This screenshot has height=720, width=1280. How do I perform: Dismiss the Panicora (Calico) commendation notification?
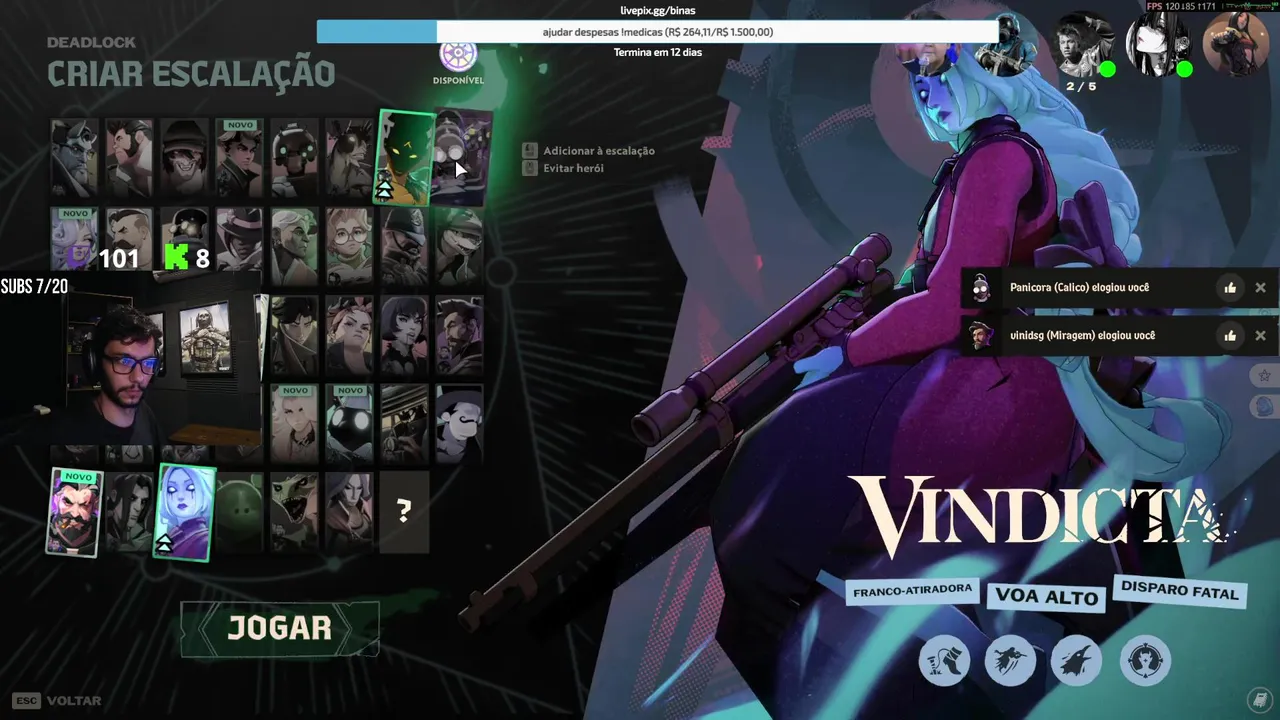pos(1260,288)
